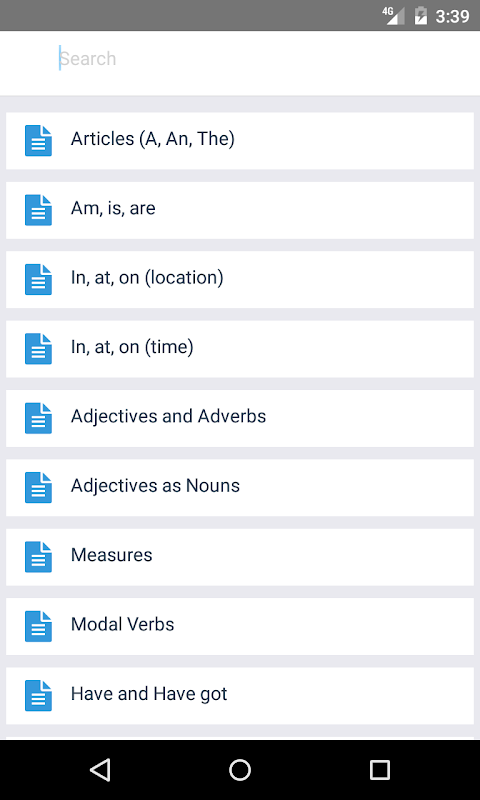Open the Am, is, are topic
The height and width of the screenshot is (800, 480).
coord(240,210)
